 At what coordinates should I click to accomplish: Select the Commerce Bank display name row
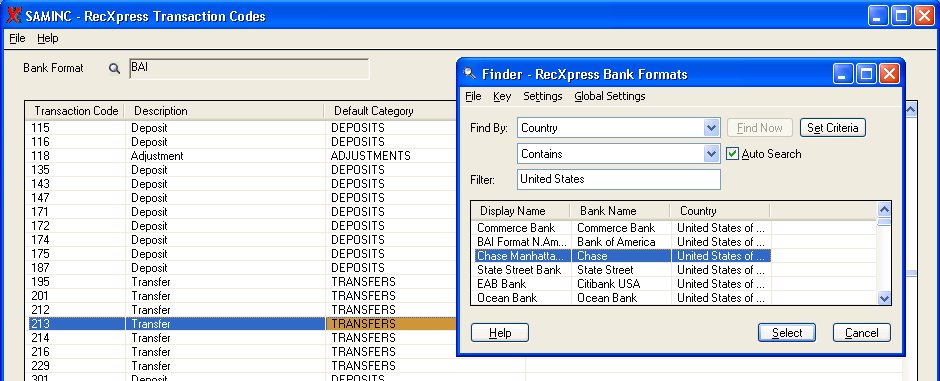pos(522,228)
